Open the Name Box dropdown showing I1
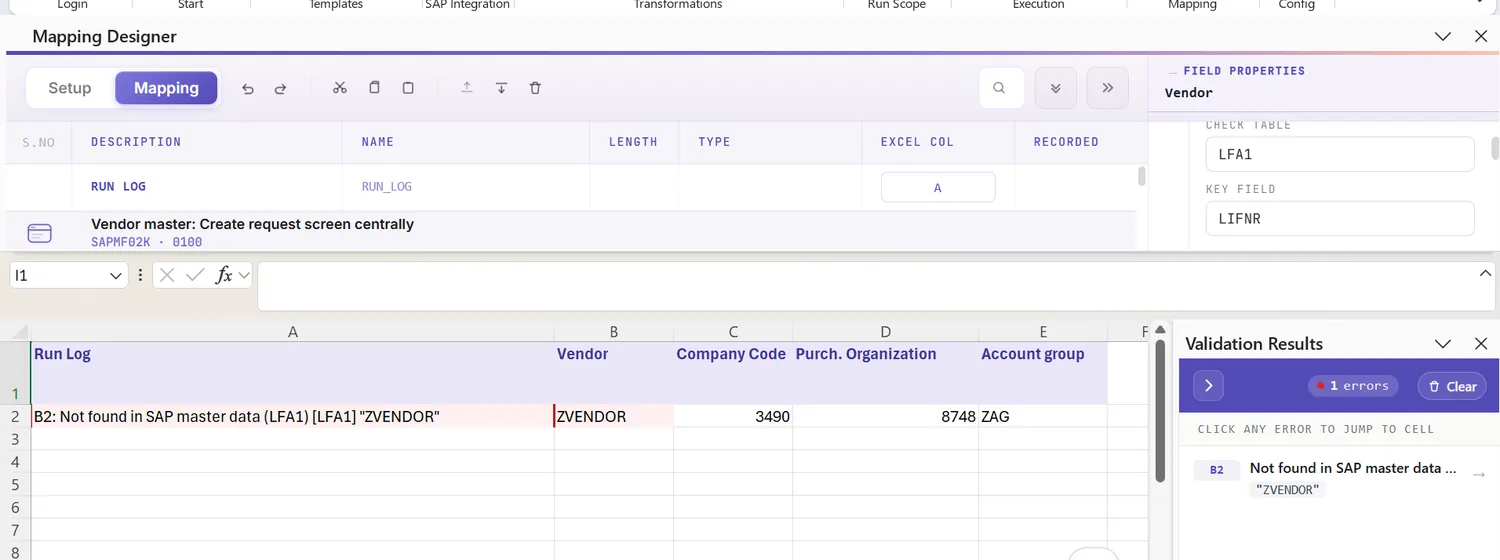1500x560 pixels. click(116, 275)
